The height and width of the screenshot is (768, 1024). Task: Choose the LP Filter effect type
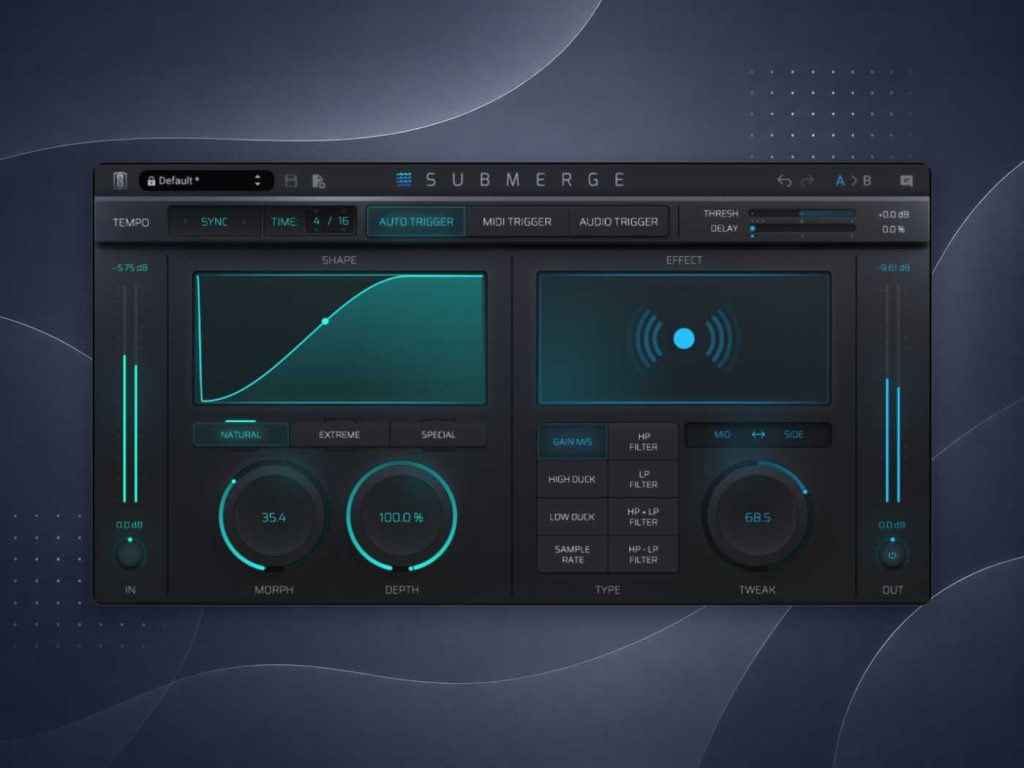[643, 479]
